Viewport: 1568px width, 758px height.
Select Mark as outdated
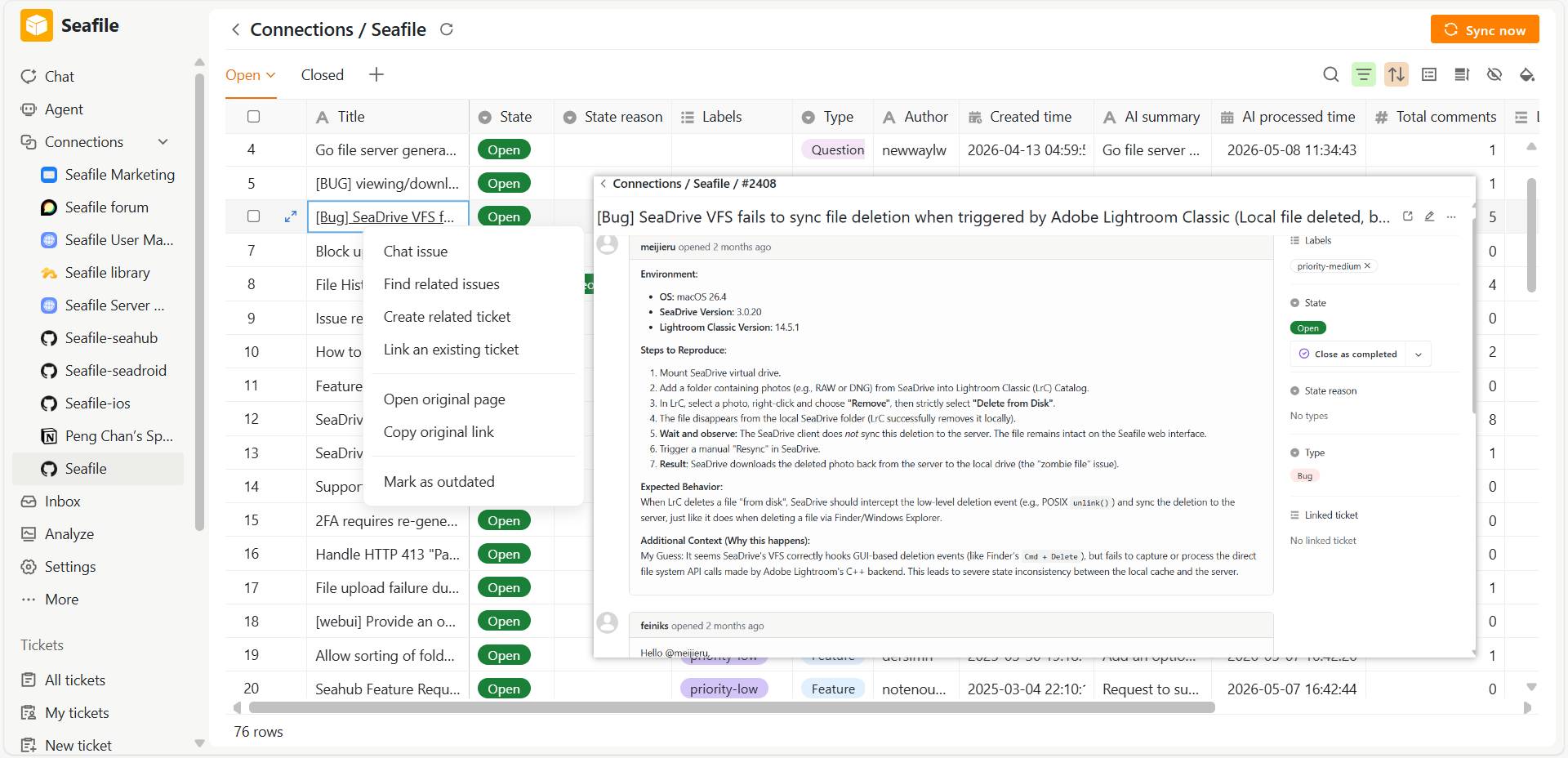[439, 482]
